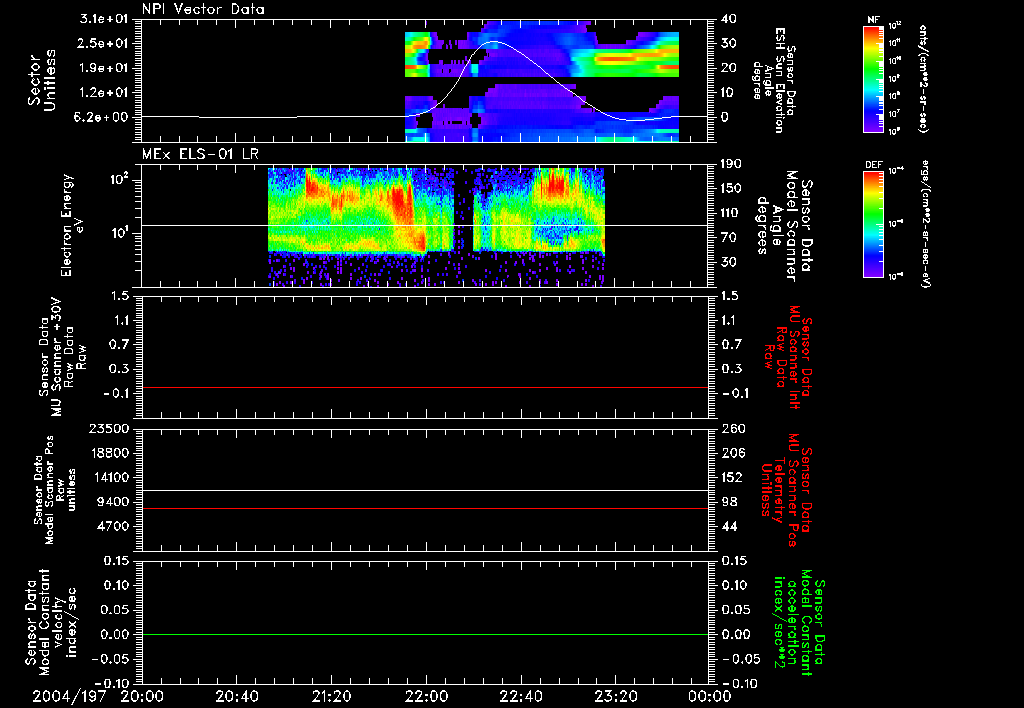Click the 18800 scanner position tick label
This screenshot has height=708, width=1024.
pos(109,453)
